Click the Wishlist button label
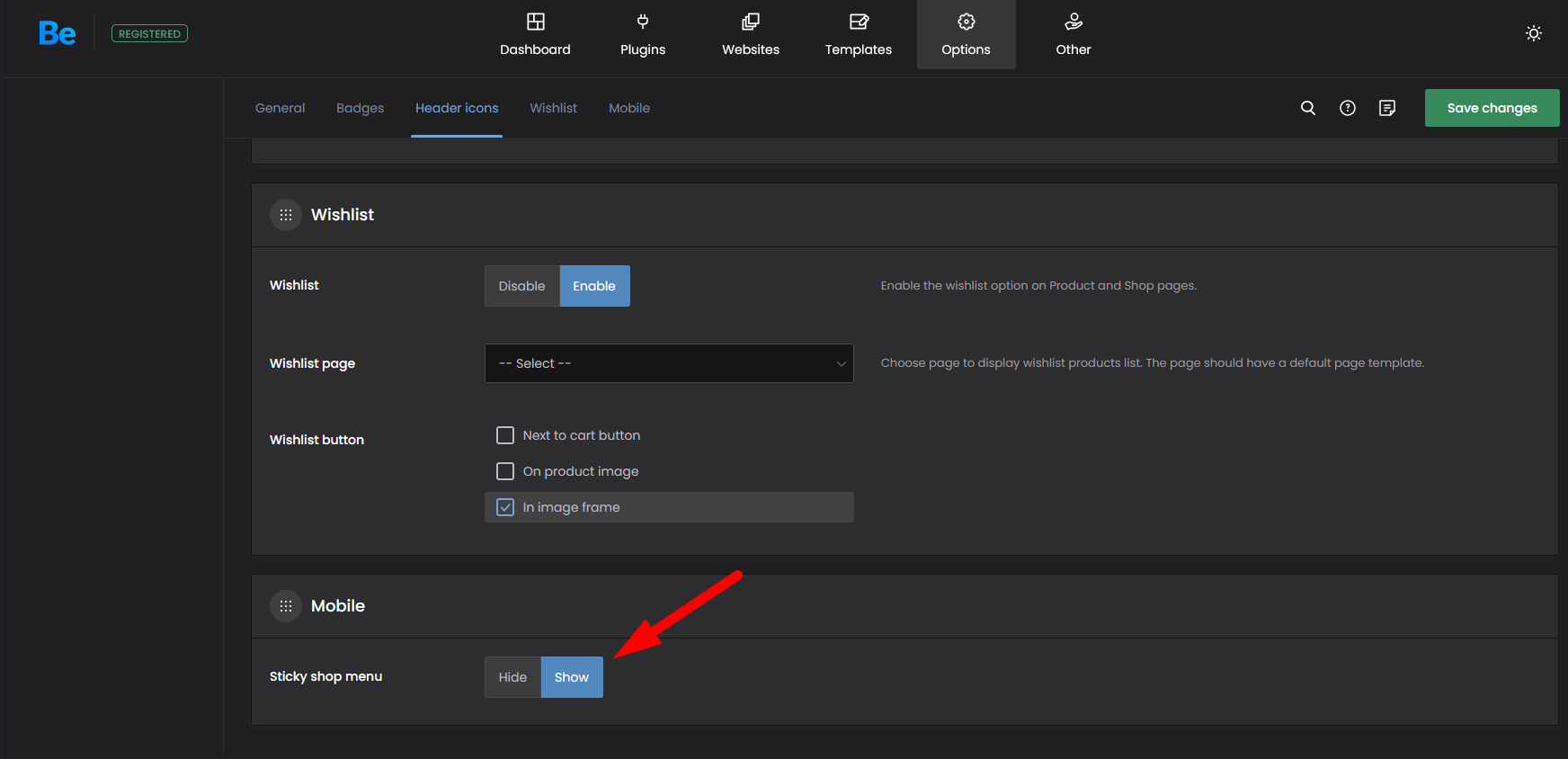This screenshot has width=1568, height=759. pos(316,440)
